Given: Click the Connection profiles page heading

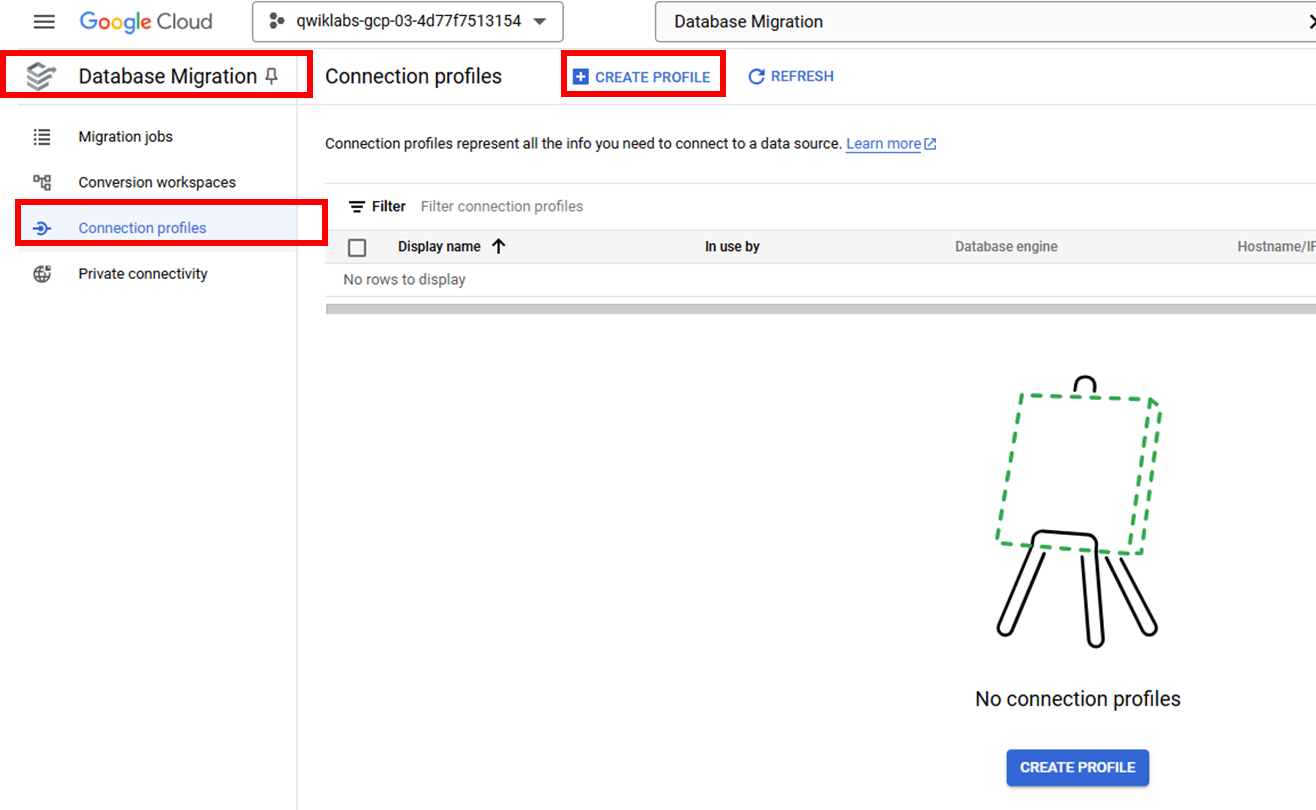Looking at the screenshot, I should click(x=414, y=76).
